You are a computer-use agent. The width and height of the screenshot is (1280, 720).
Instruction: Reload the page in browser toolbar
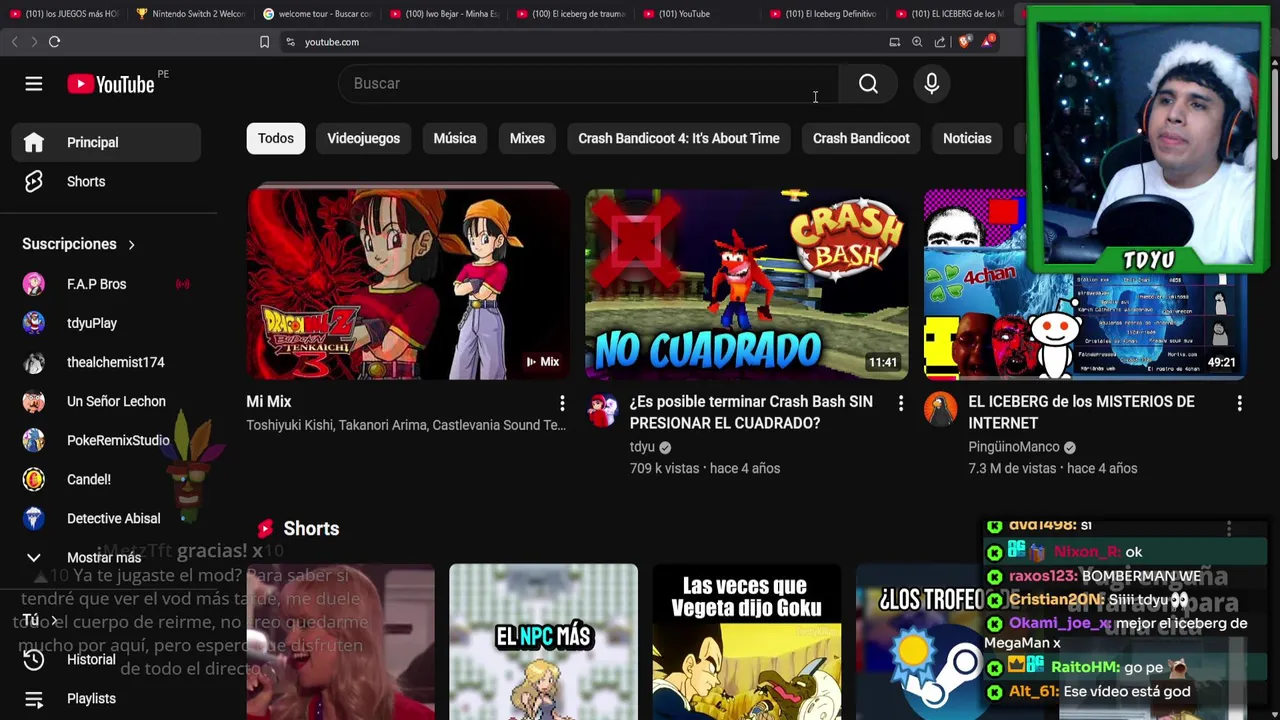coord(54,42)
